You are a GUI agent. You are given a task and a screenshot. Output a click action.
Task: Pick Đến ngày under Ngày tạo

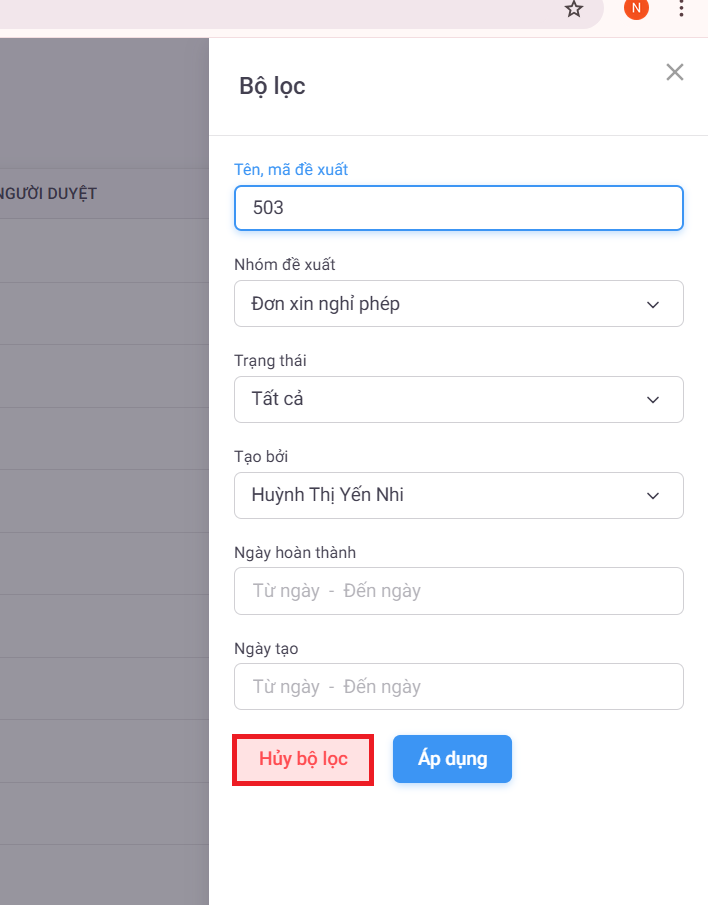tap(382, 687)
